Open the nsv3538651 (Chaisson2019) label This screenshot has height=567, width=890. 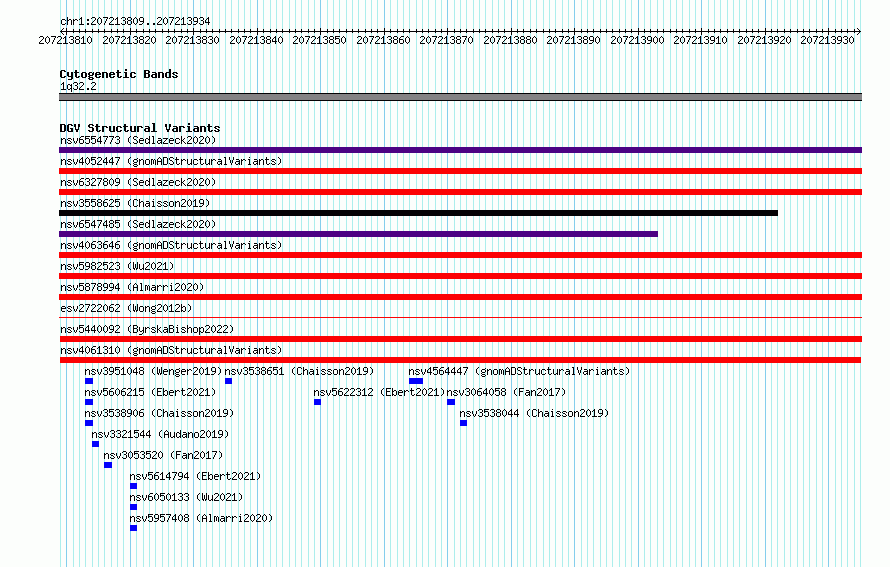299,371
